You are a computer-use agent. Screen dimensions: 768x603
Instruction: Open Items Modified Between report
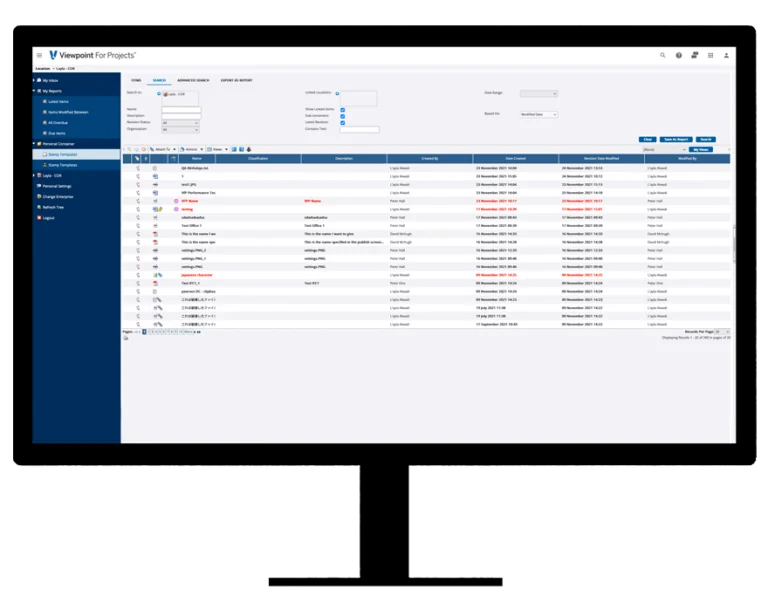pos(66,112)
